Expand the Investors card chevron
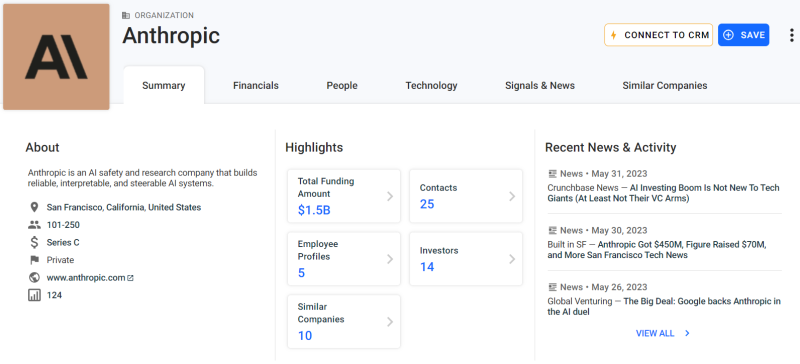800x364 pixels. 512,259
